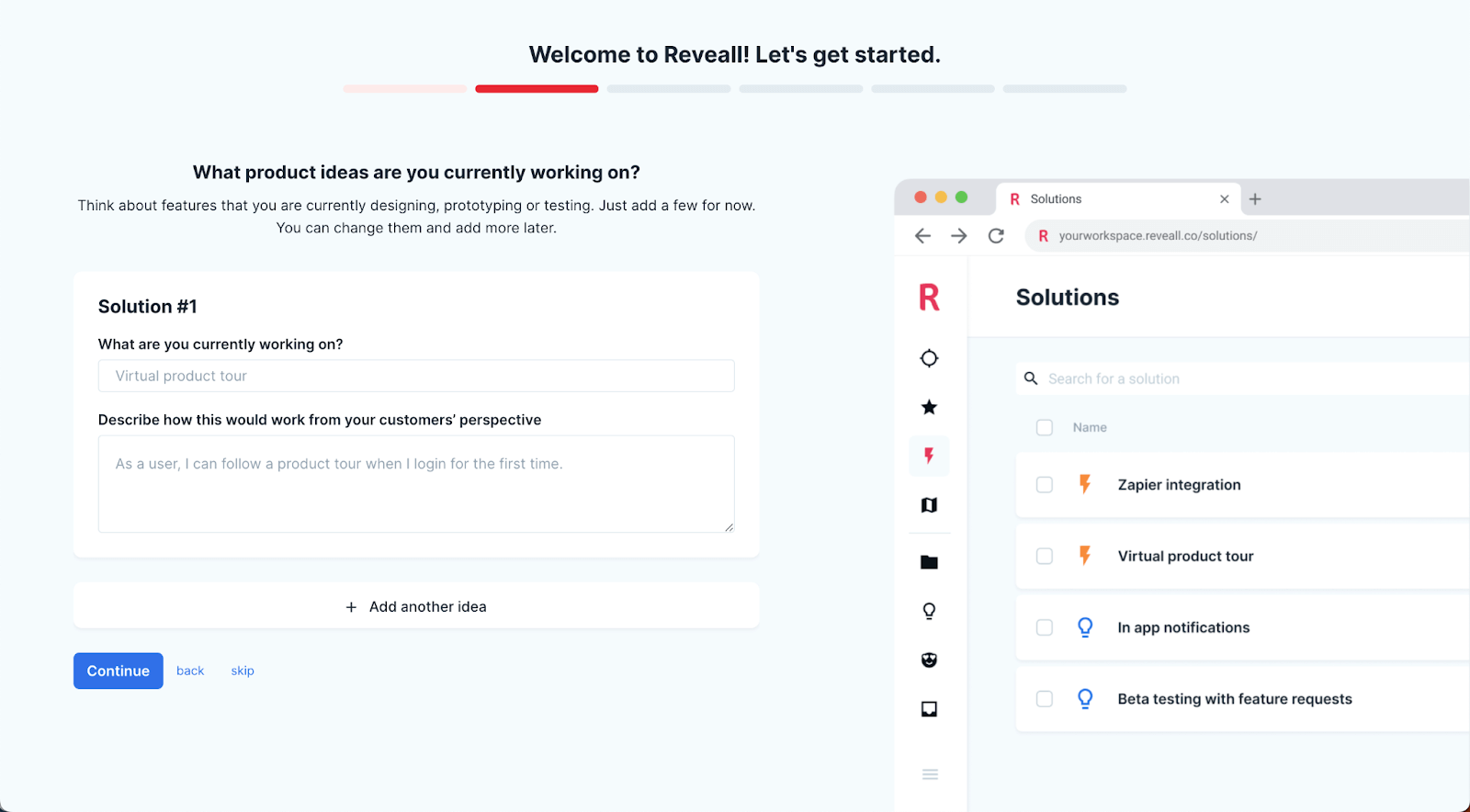
Task: Open the map icon in sidebar
Action: click(929, 505)
